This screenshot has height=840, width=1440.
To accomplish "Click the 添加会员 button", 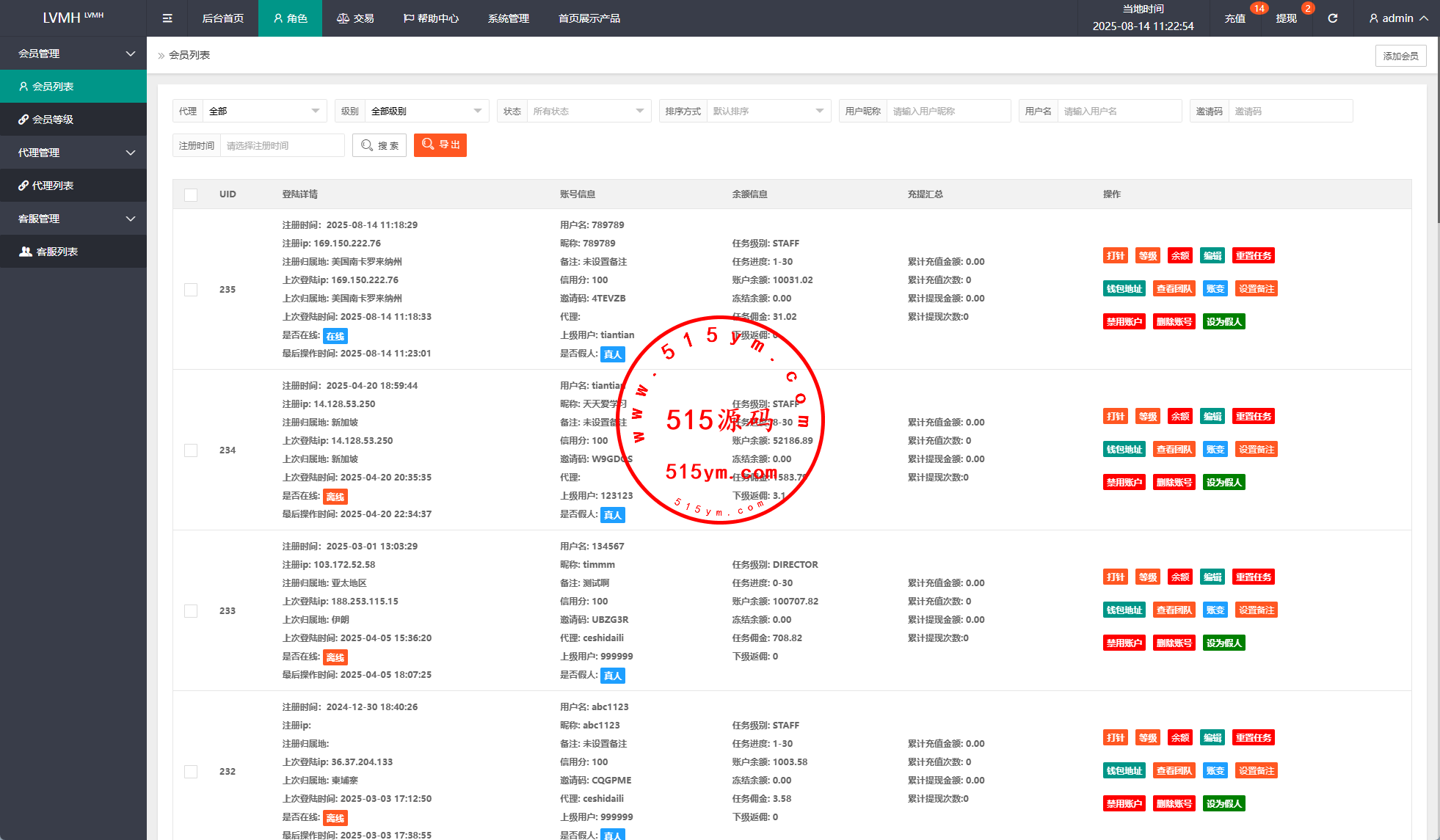I will 1400,56.
